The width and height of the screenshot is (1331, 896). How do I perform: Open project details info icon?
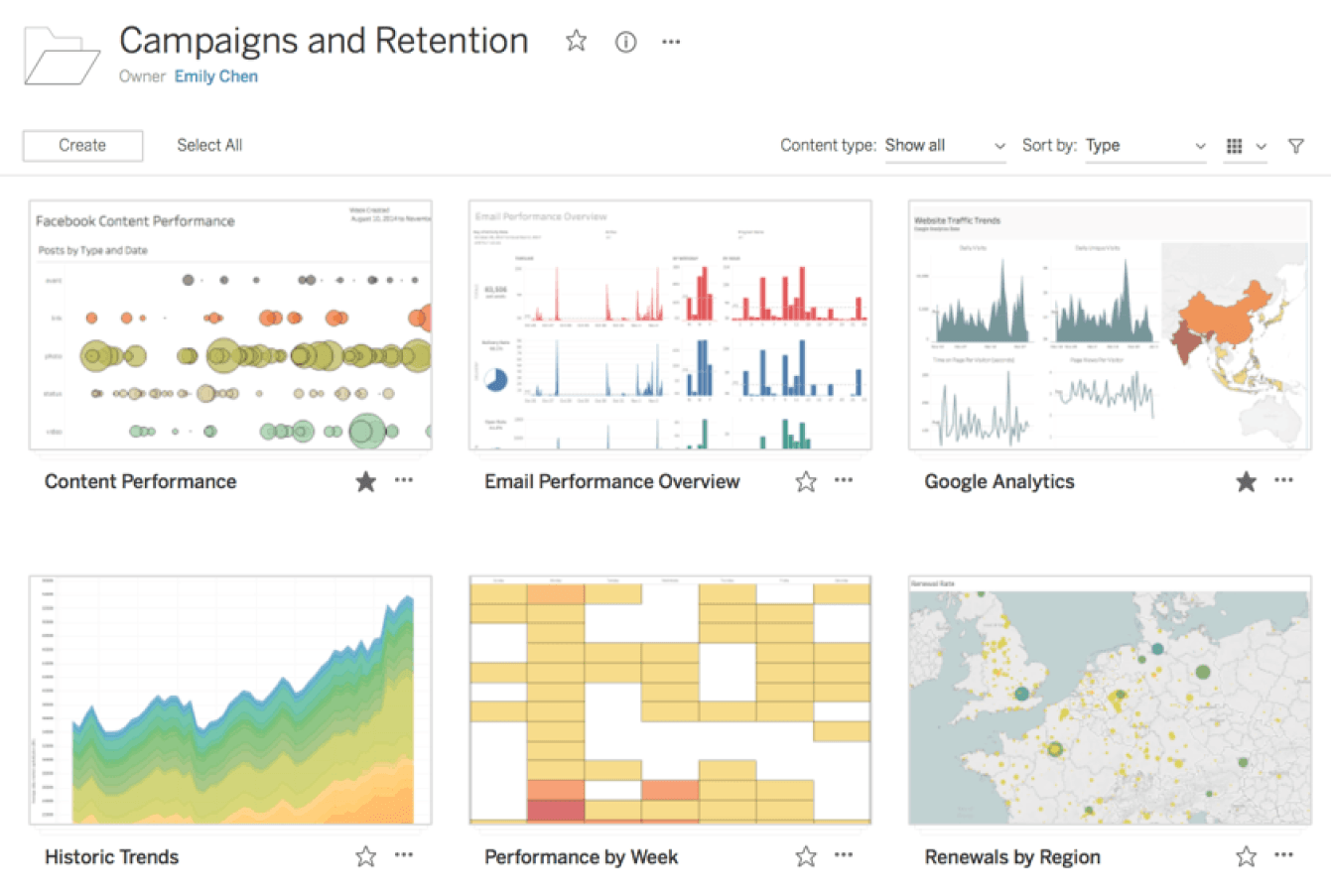625,42
